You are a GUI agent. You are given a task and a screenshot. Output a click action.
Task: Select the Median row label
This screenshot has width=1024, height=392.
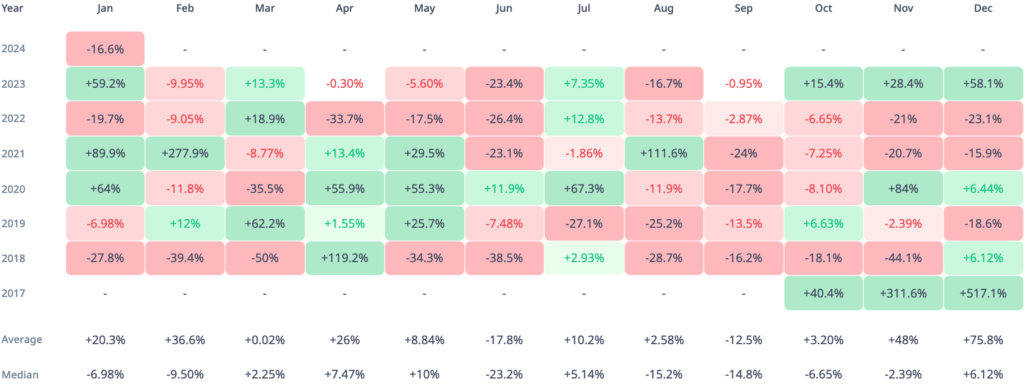coord(20,374)
